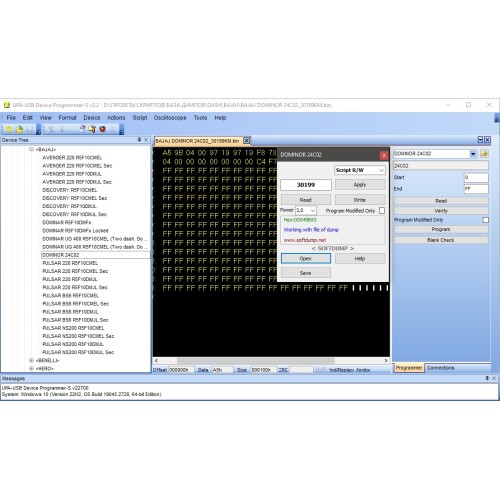Expand the BENELLI tree node
This screenshot has width=500, height=500.
pyautogui.click(x=31, y=360)
